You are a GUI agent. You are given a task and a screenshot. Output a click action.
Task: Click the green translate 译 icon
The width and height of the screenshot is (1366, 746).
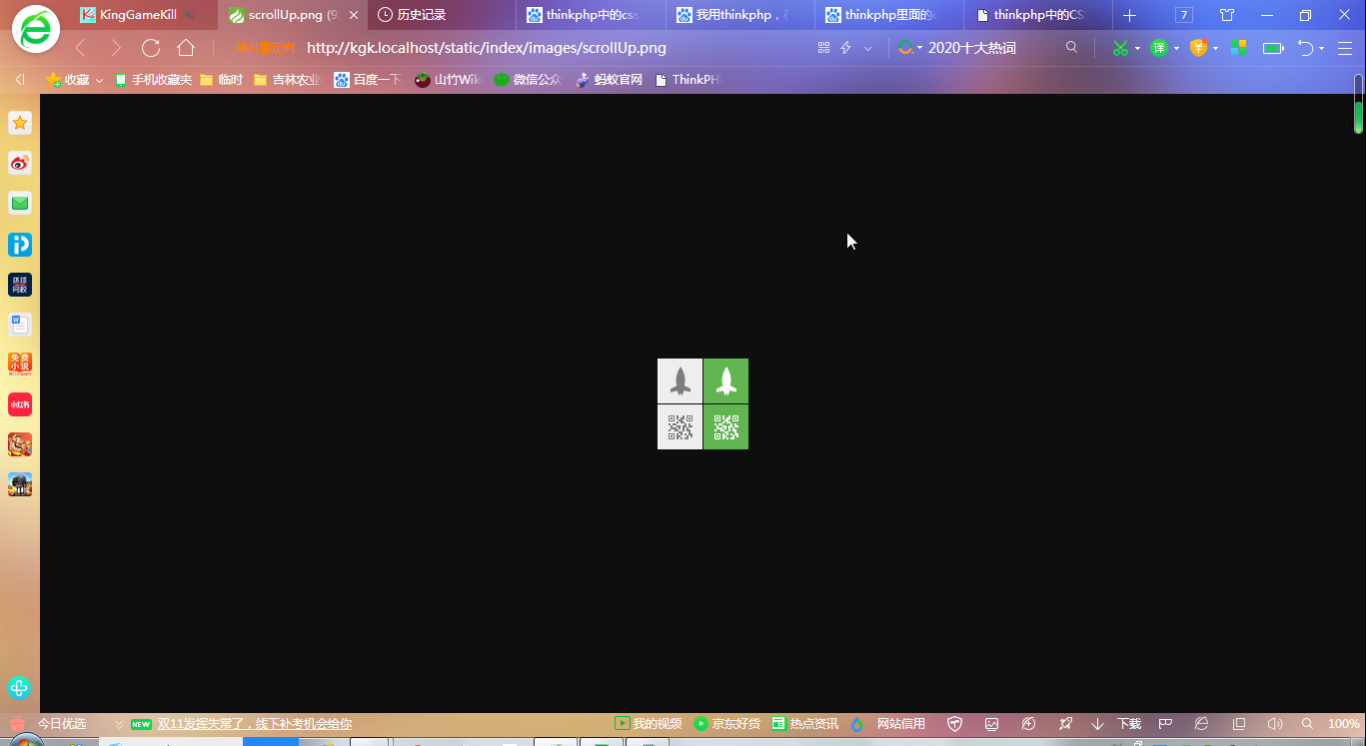click(x=1159, y=48)
